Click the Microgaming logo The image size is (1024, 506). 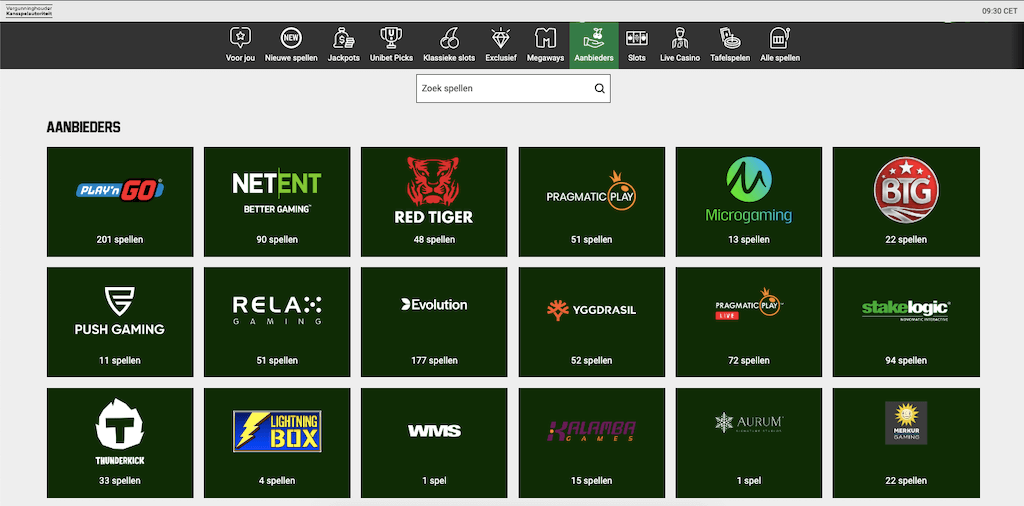(748, 190)
